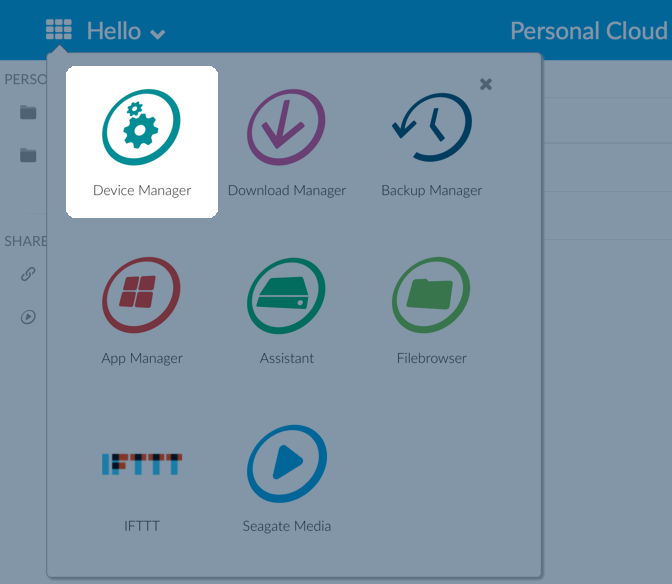The width and height of the screenshot is (672, 584).
Task: Select the second folder in sidebar
Action: coord(28,155)
